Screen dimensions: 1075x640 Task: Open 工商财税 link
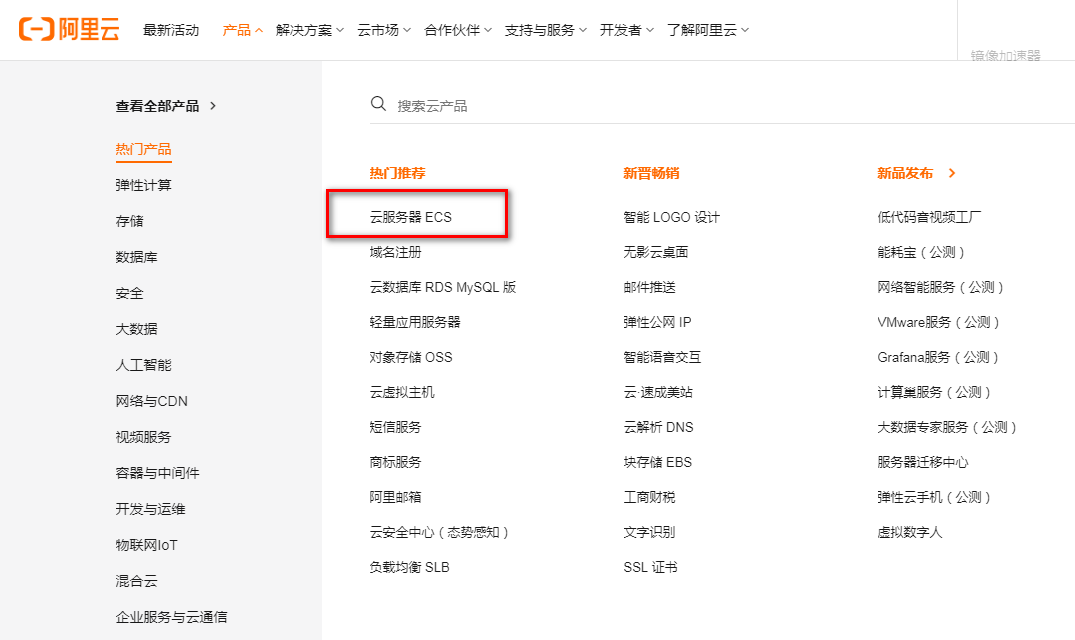(x=649, y=497)
